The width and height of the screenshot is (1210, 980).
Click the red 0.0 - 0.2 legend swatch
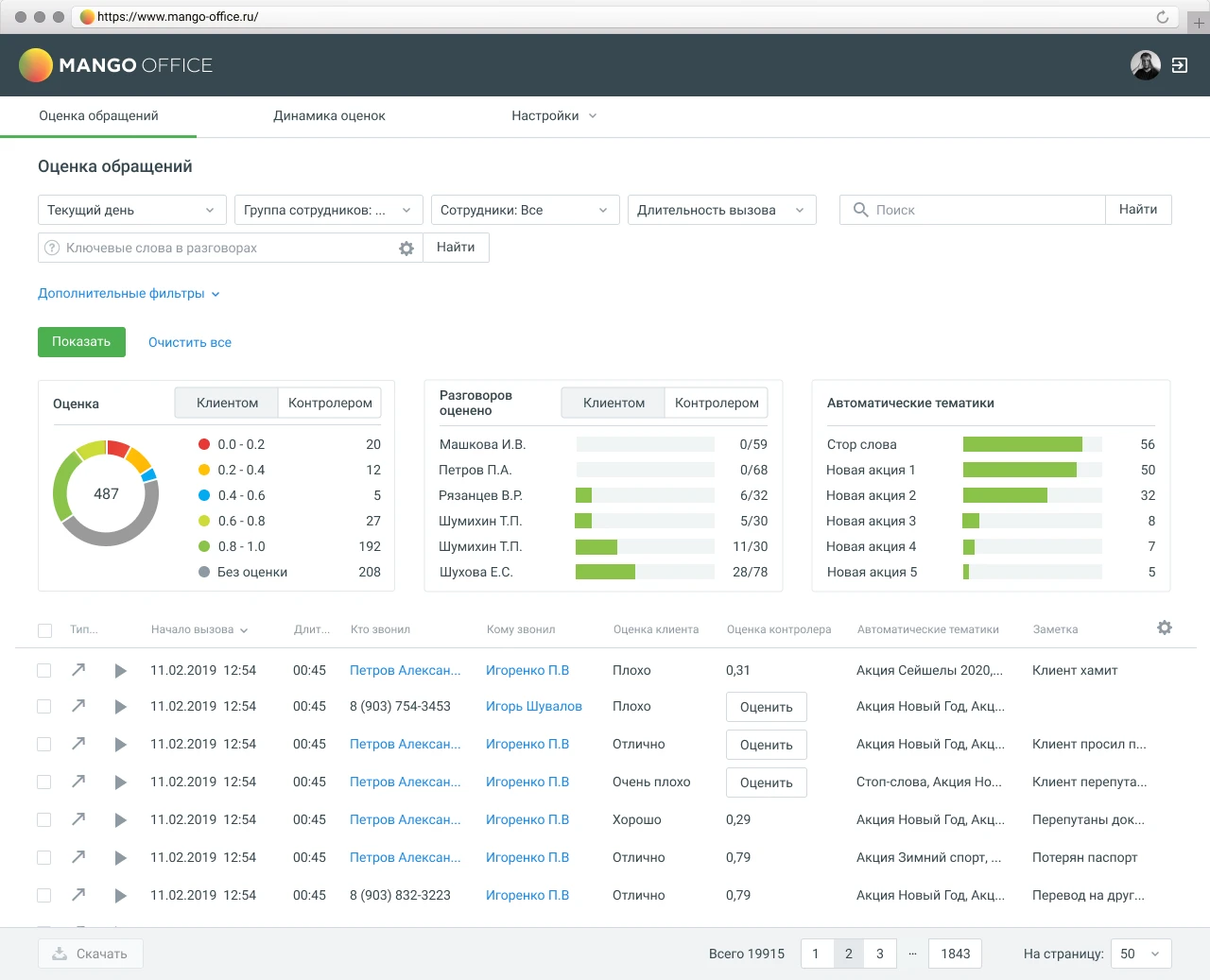[204, 444]
